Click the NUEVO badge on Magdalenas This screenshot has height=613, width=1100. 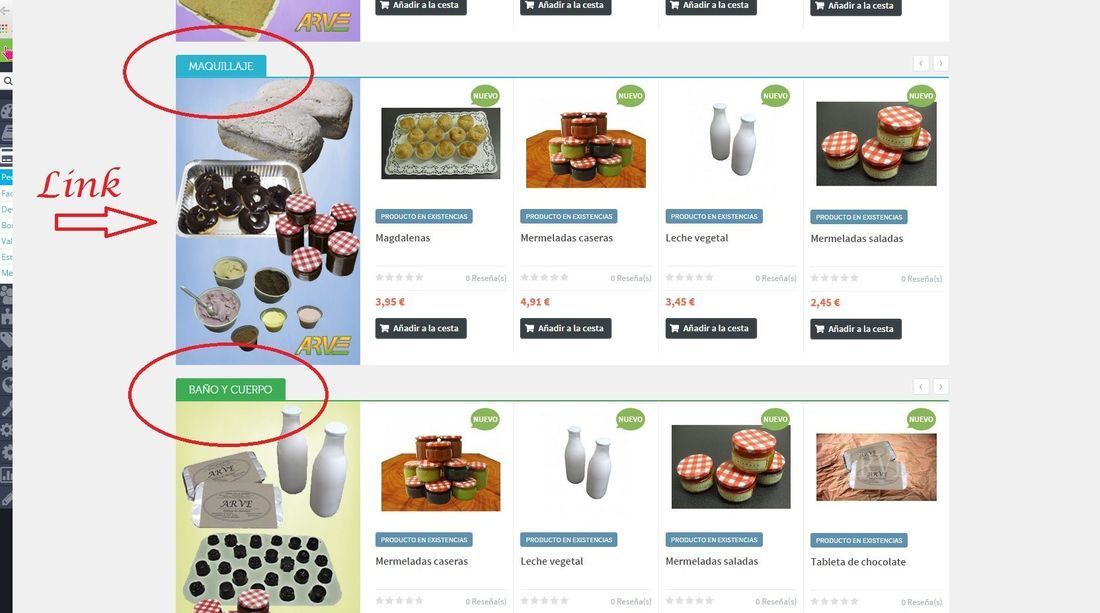coord(485,96)
